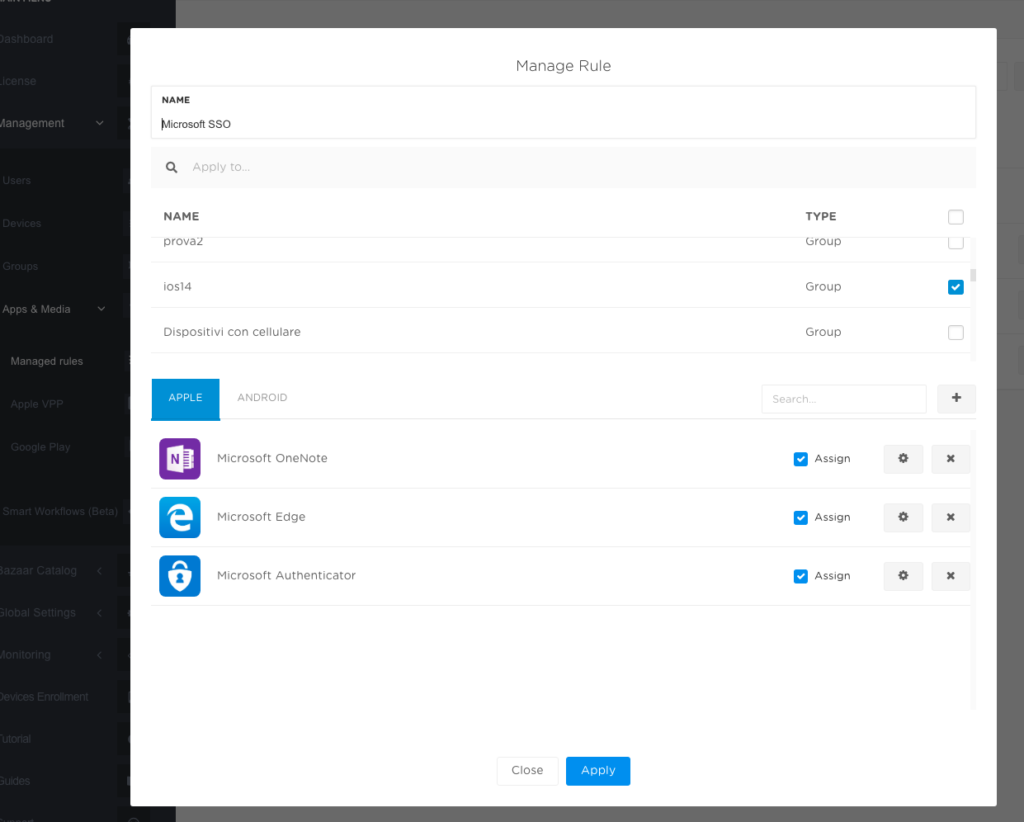1024x822 pixels.
Task: Uncheck the ios14 group checkbox
Action: click(x=955, y=287)
